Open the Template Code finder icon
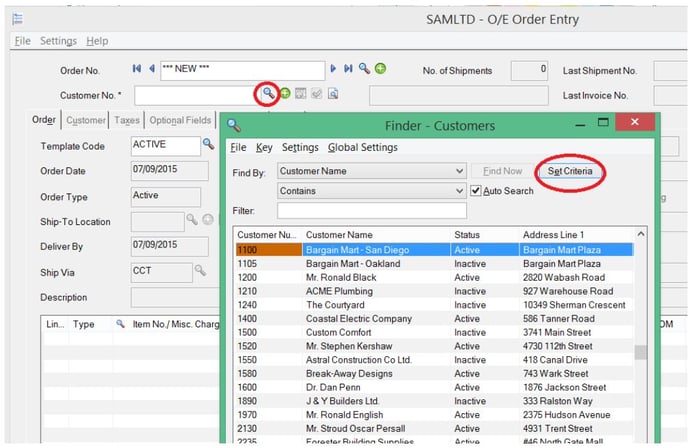The height and width of the screenshot is (448, 694). pos(208,144)
